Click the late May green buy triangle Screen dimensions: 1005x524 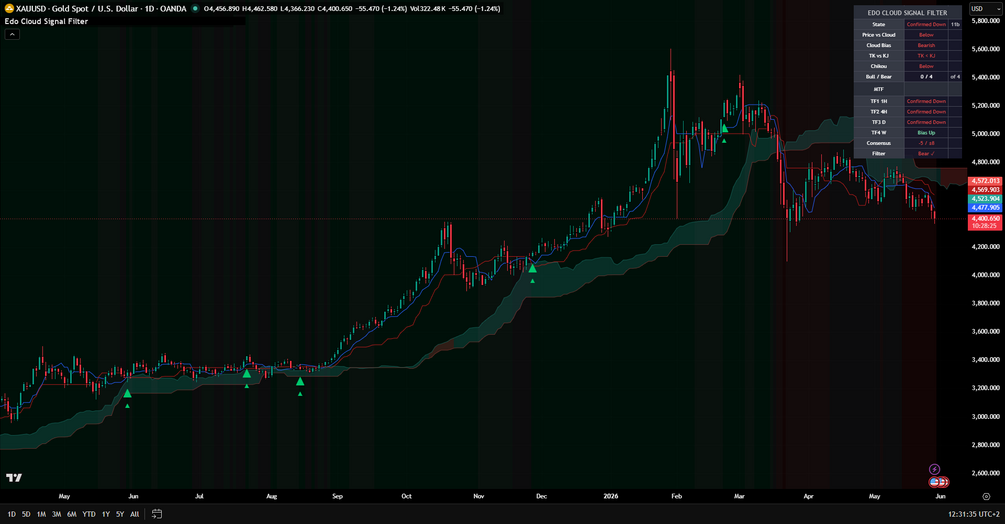click(127, 393)
